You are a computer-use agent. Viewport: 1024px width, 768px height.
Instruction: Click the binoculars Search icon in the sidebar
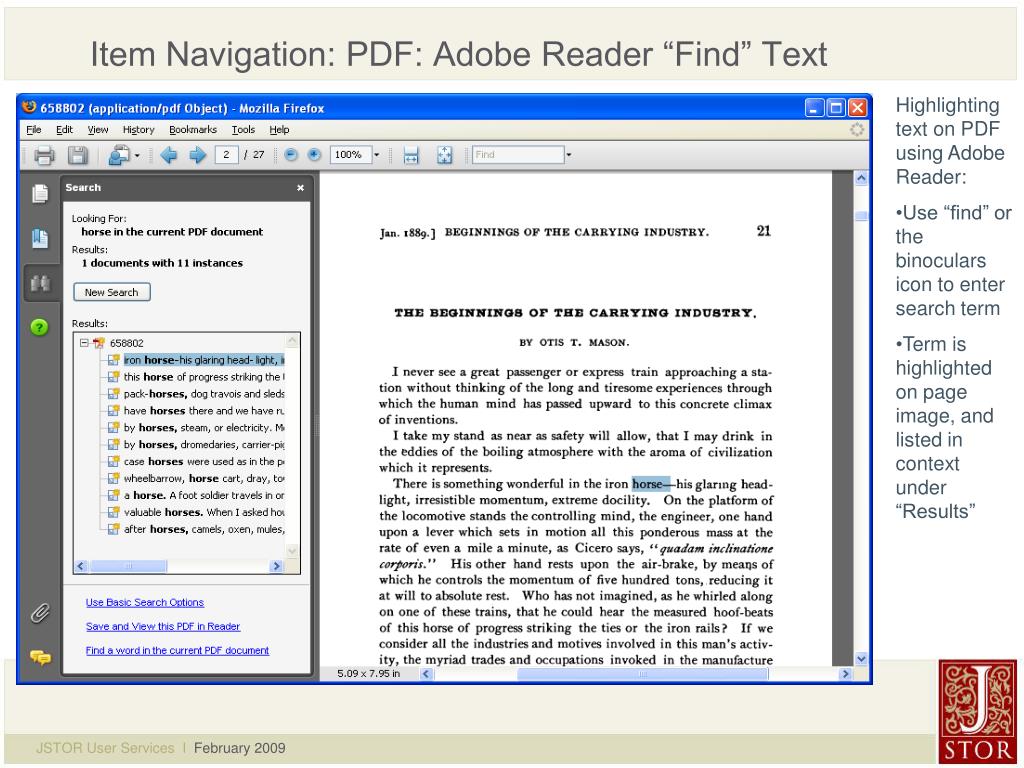[x=40, y=283]
